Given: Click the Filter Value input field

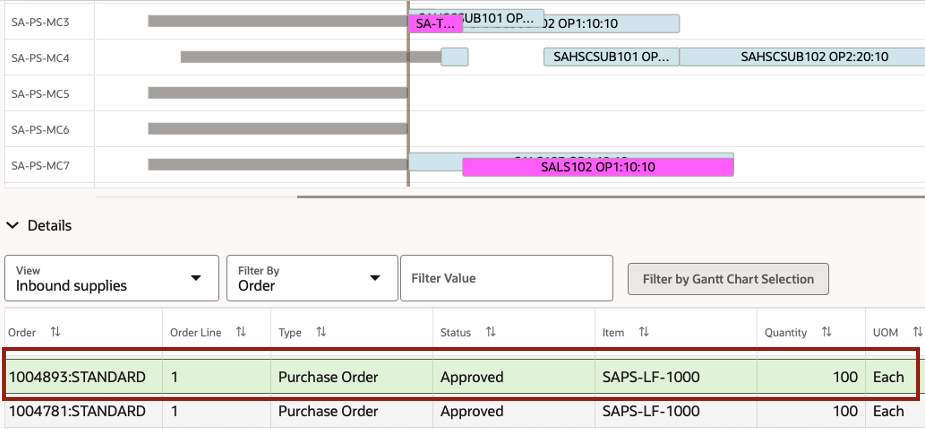Looking at the screenshot, I should tap(506, 278).
